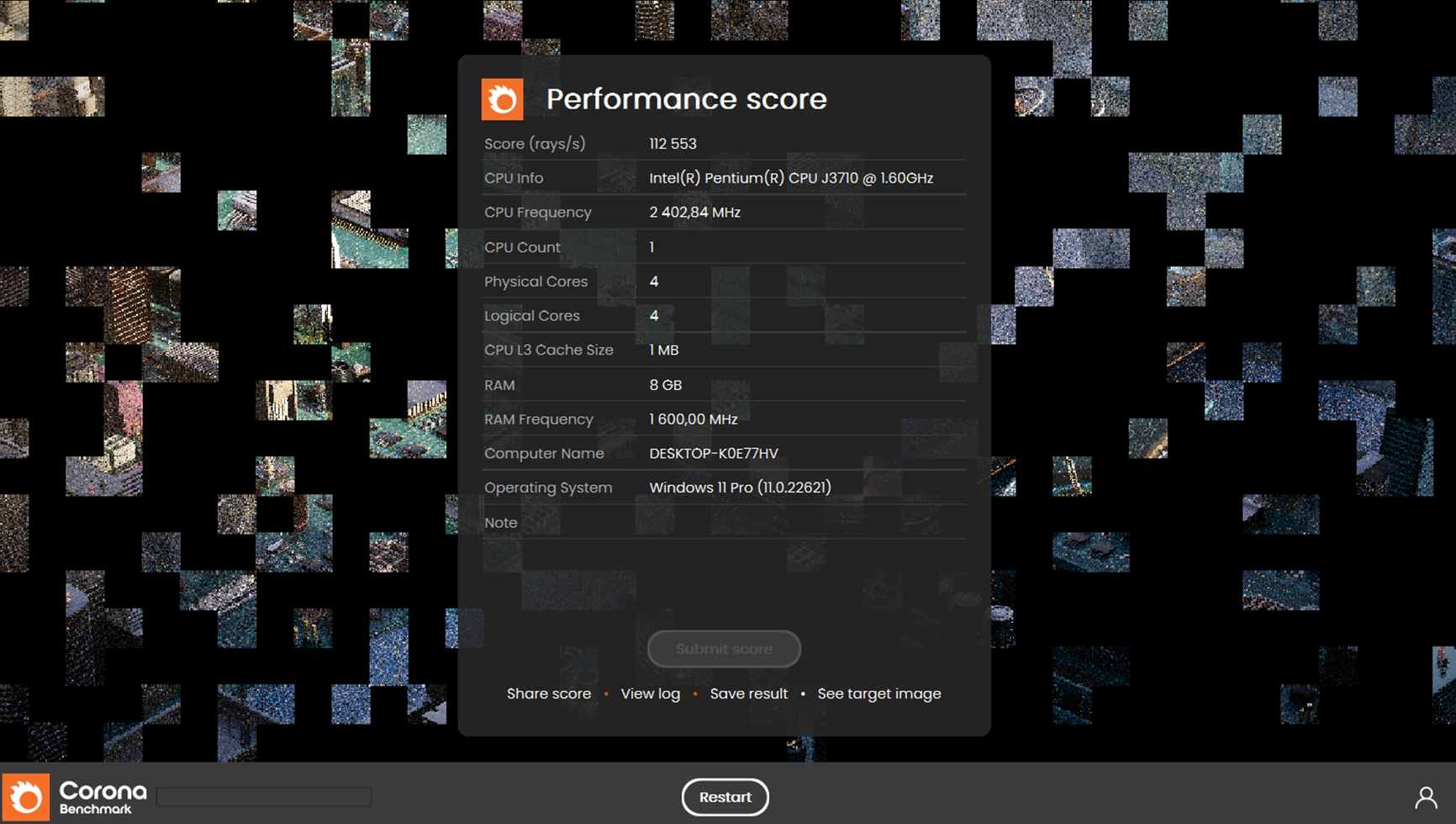Open the View log link
Screen dimensions: 1456x824
[x=650, y=694]
